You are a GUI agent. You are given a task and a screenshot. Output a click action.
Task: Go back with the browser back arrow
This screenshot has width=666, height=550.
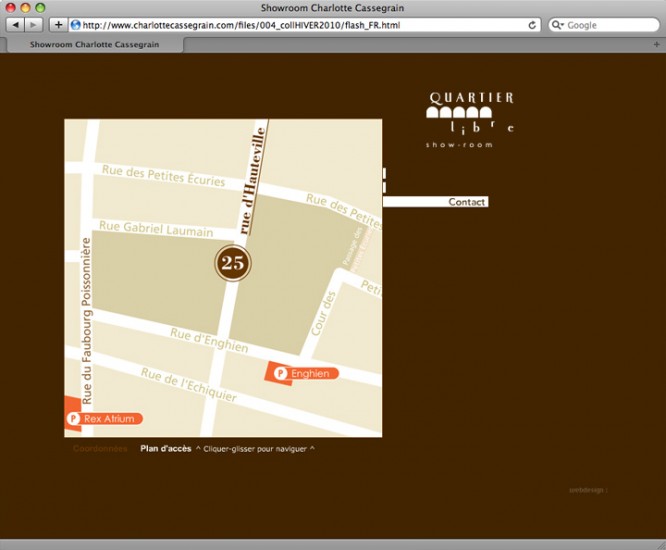(x=16, y=25)
